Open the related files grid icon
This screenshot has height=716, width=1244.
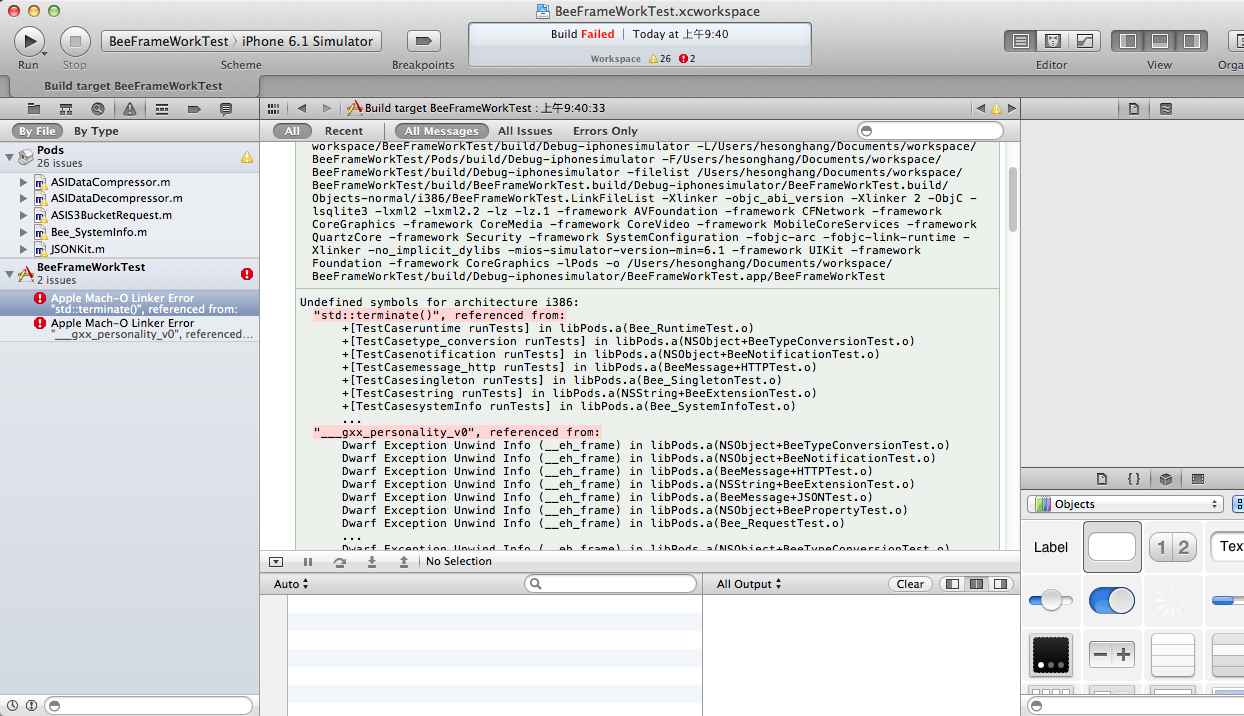[275, 108]
